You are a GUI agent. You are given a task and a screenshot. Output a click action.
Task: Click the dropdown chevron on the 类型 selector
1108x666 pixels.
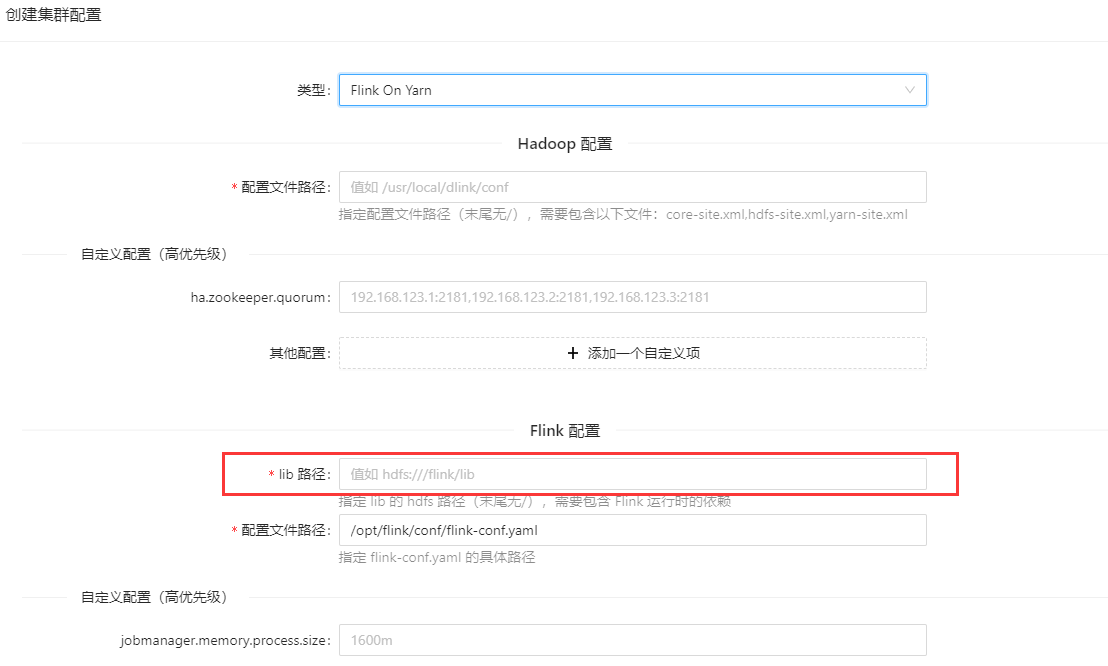[x=909, y=90]
